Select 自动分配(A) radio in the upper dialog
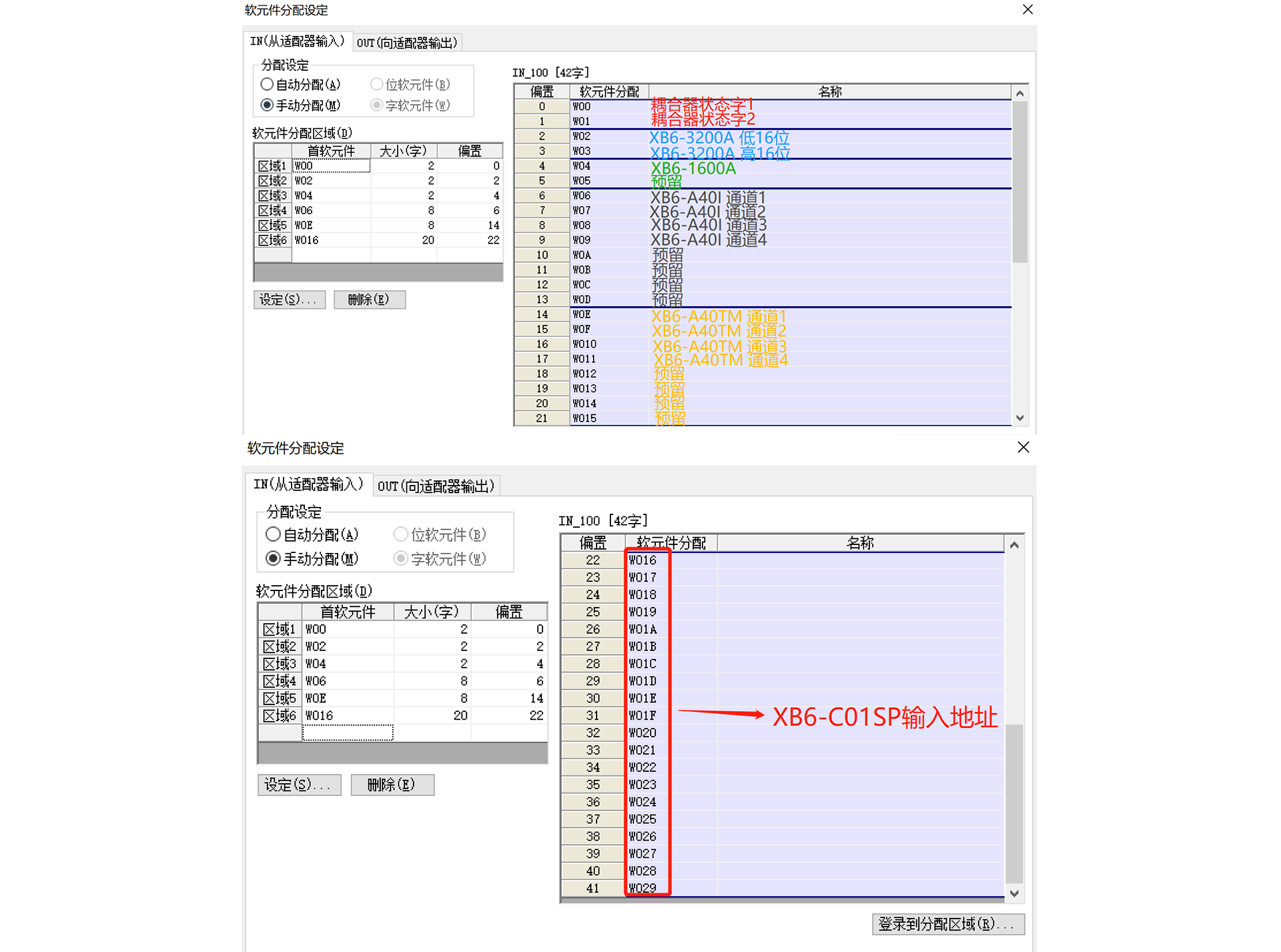The image size is (1281, 952). (267, 85)
